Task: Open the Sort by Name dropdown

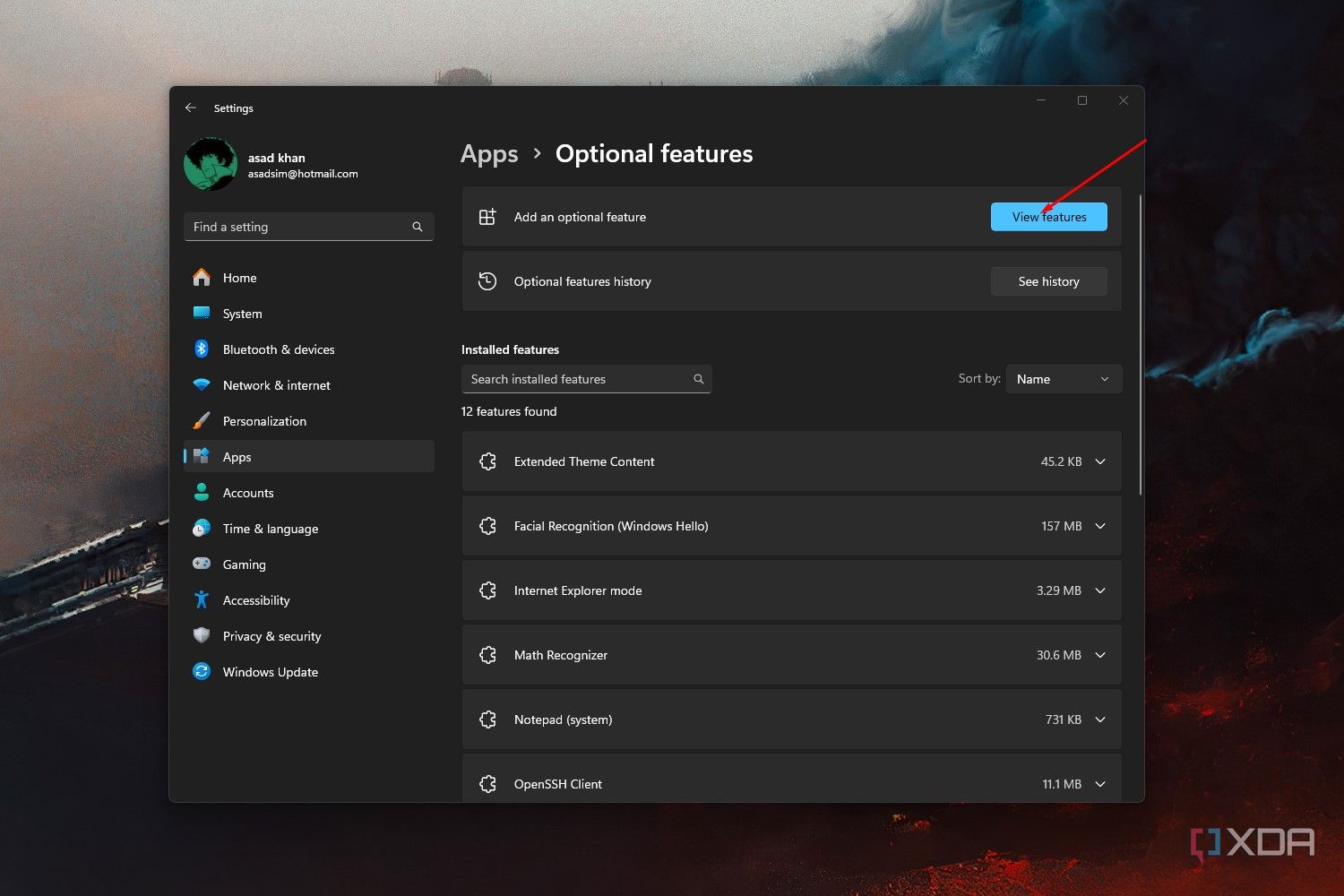Action: (1064, 379)
